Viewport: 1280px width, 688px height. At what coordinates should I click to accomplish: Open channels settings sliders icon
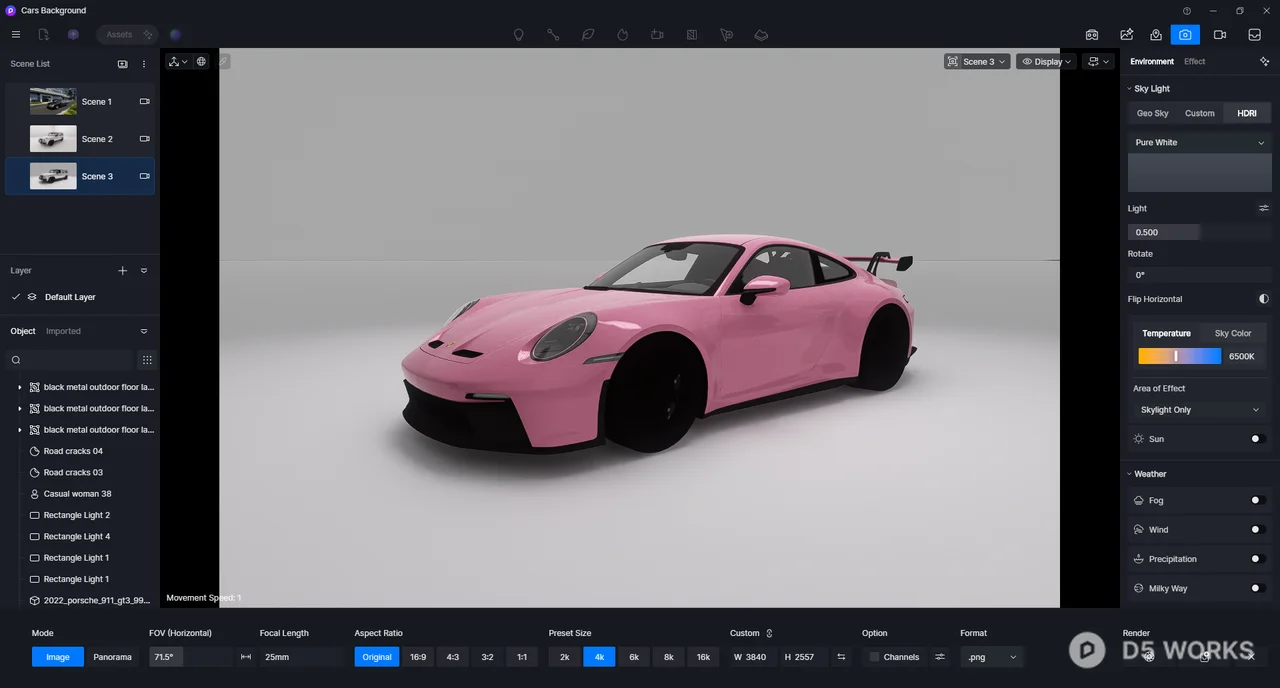point(940,657)
